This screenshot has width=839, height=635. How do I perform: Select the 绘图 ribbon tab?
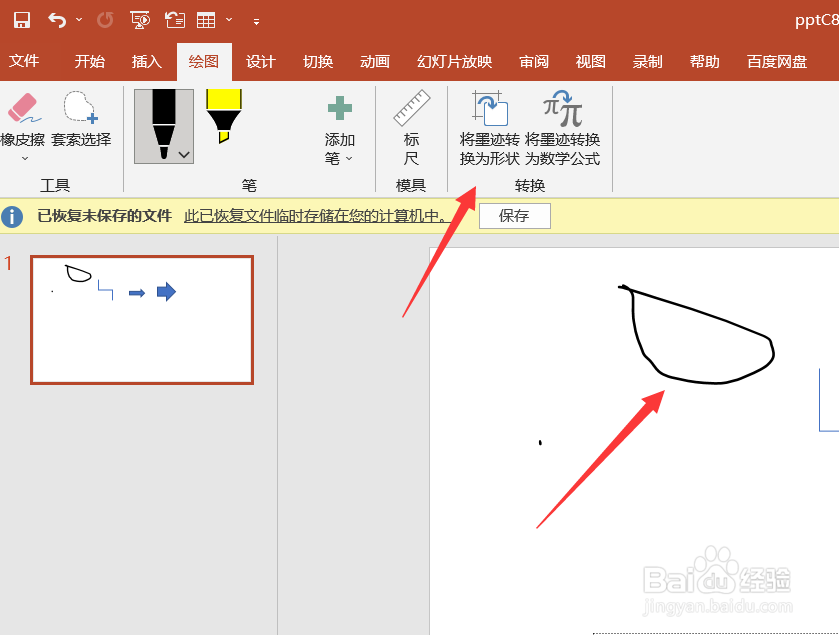(204, 62)
